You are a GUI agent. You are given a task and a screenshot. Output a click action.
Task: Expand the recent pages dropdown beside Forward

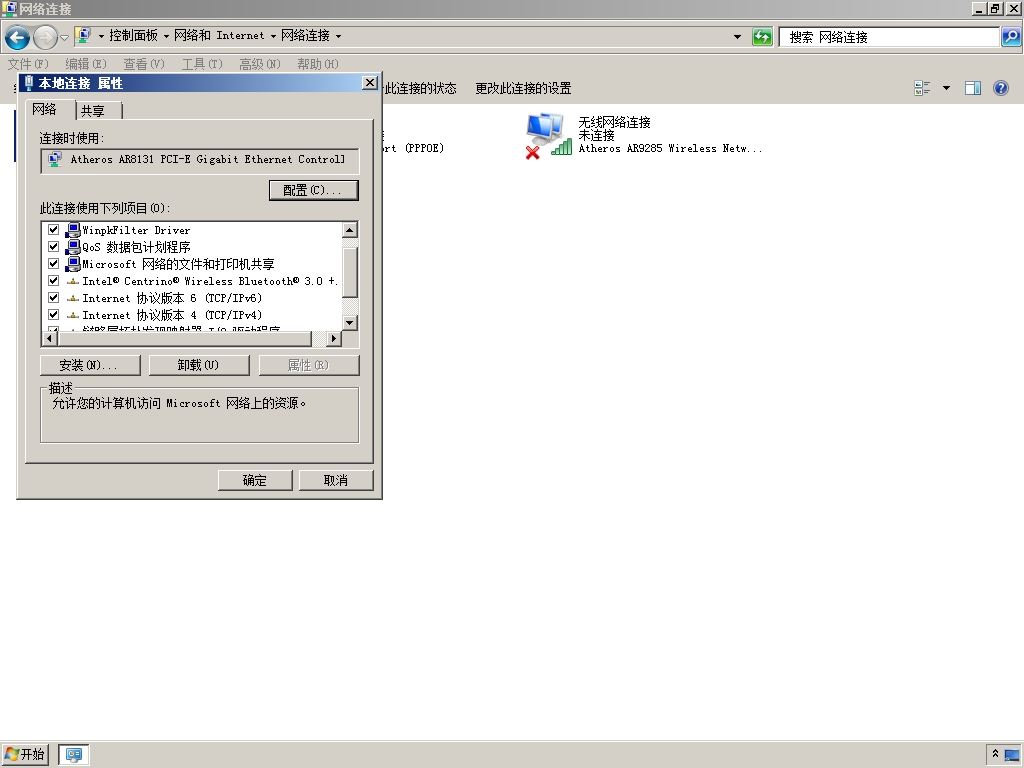point(64,38)
